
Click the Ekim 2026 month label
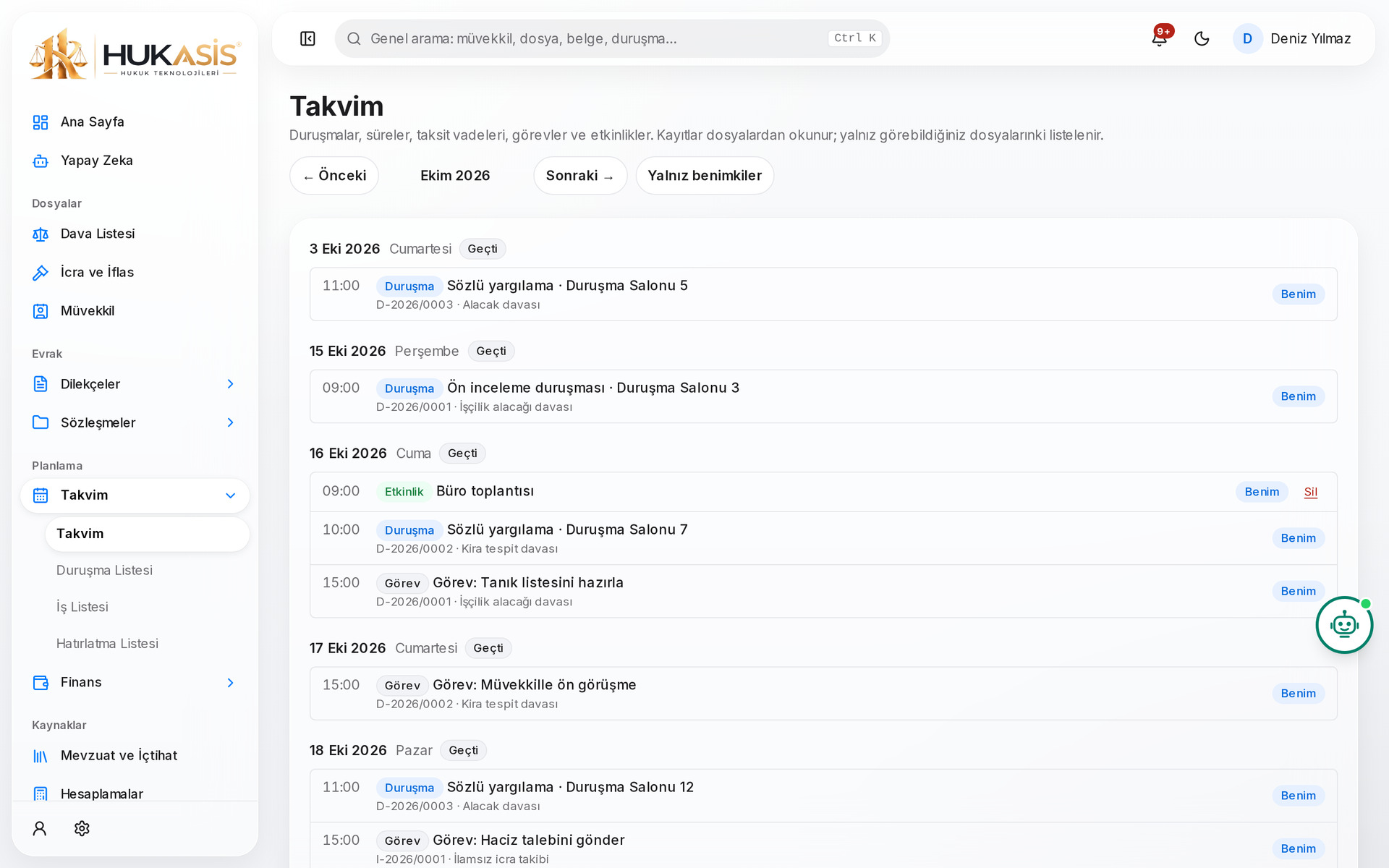[455, 176]
